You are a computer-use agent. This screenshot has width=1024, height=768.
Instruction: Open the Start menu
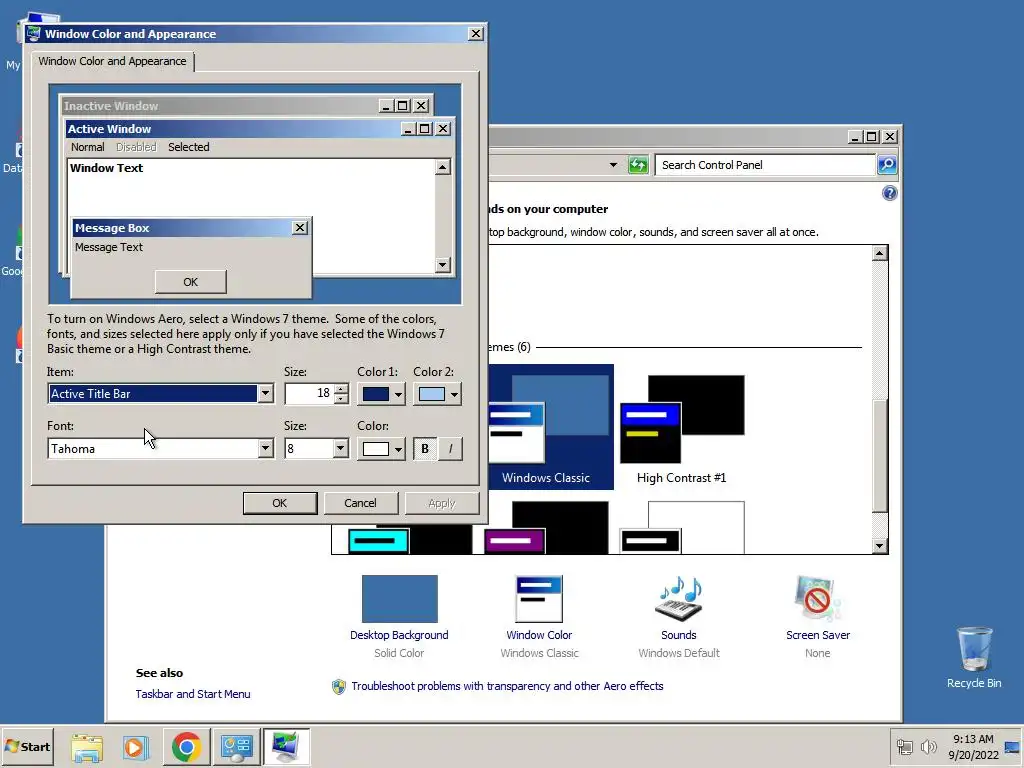point(27,746)
